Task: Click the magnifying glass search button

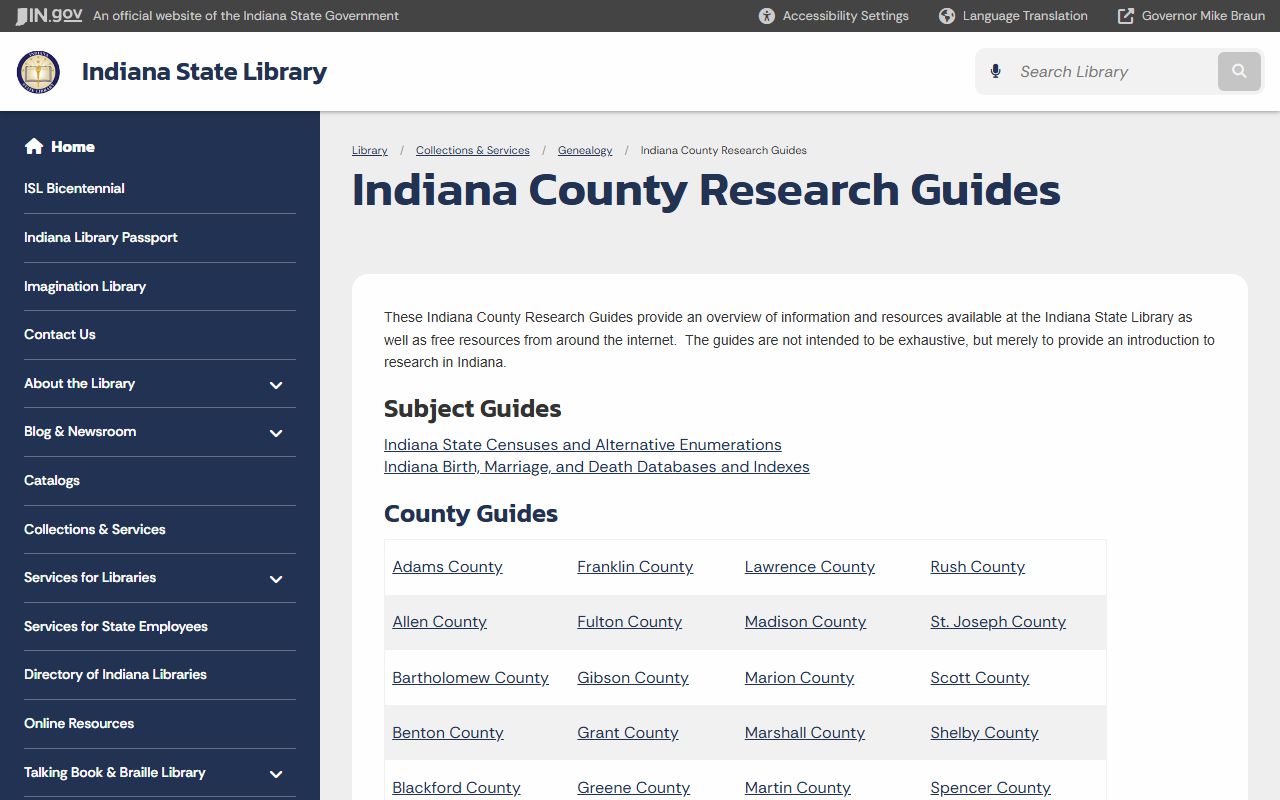Action: coord(1239,72)
